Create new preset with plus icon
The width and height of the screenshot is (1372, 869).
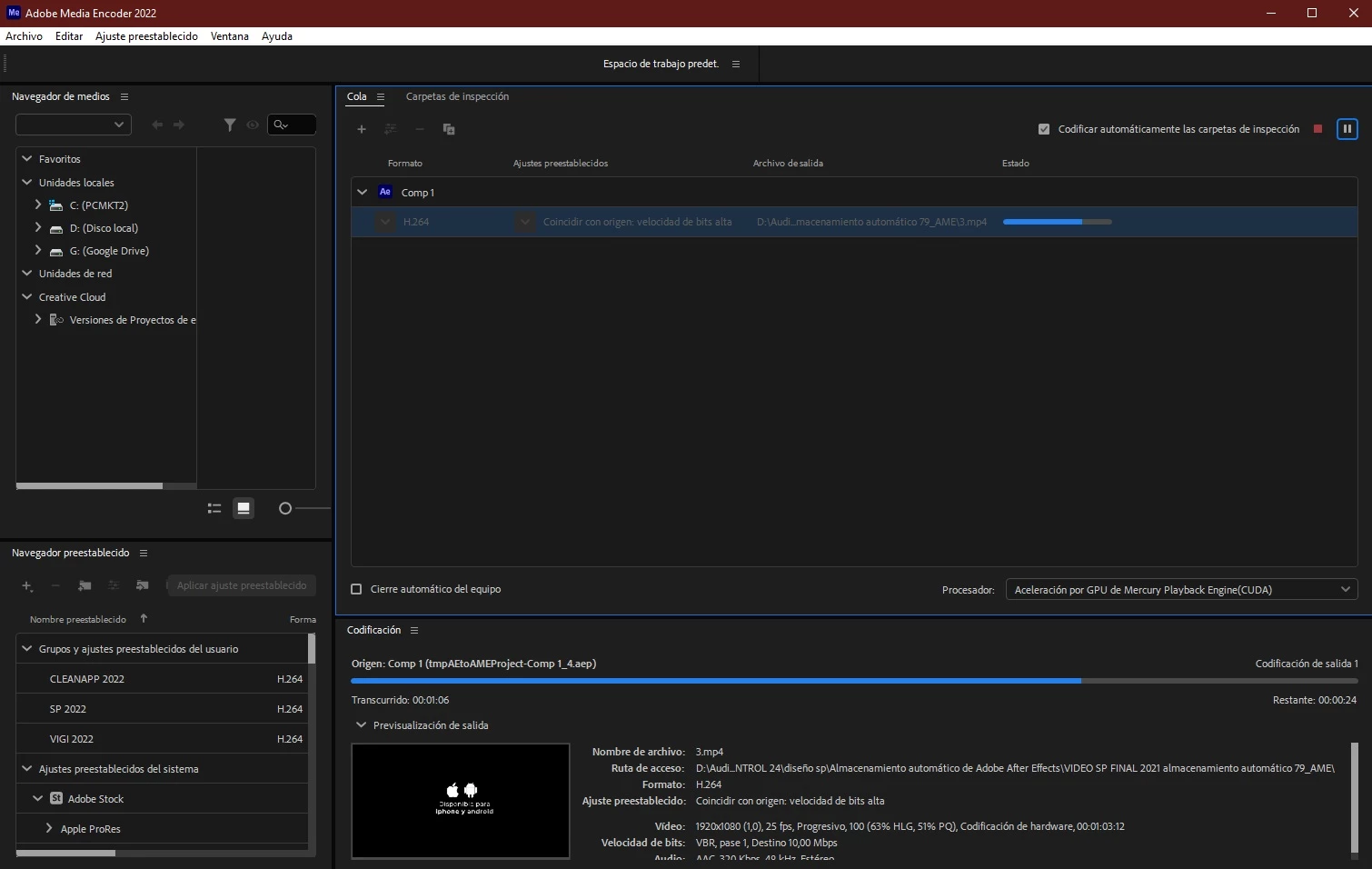point(27,586)
